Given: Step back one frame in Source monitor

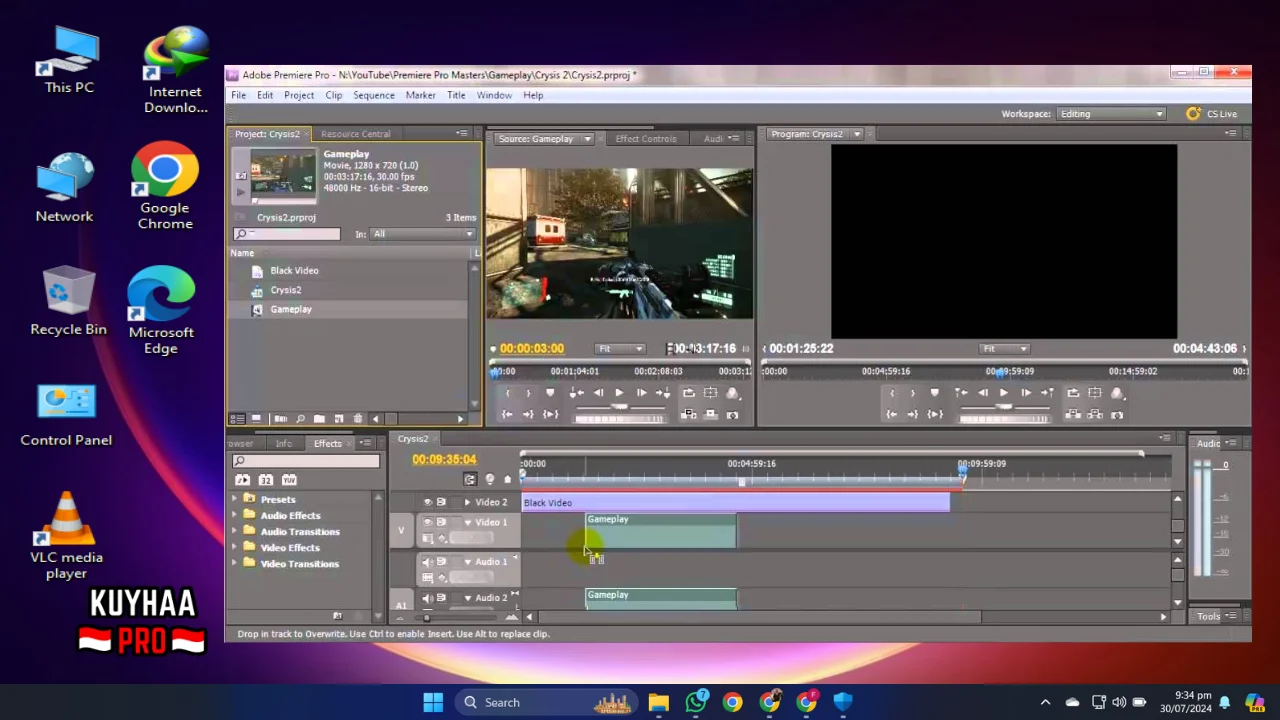Looking at the screenshot, I should 598,393.
